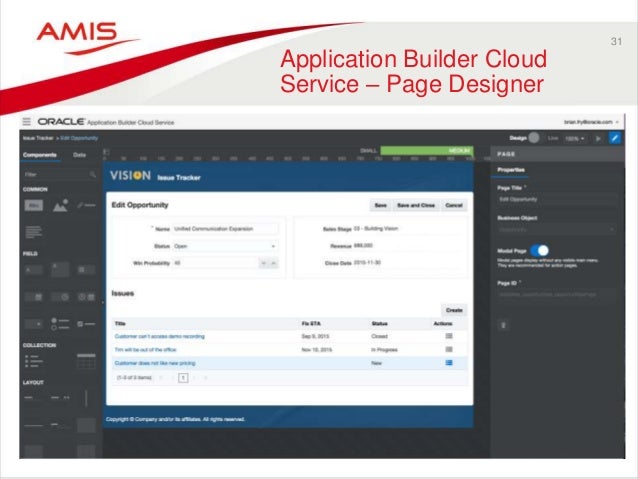Click the blue pencil edit icon
Viewport: 638px width, 479px height.
615,138
